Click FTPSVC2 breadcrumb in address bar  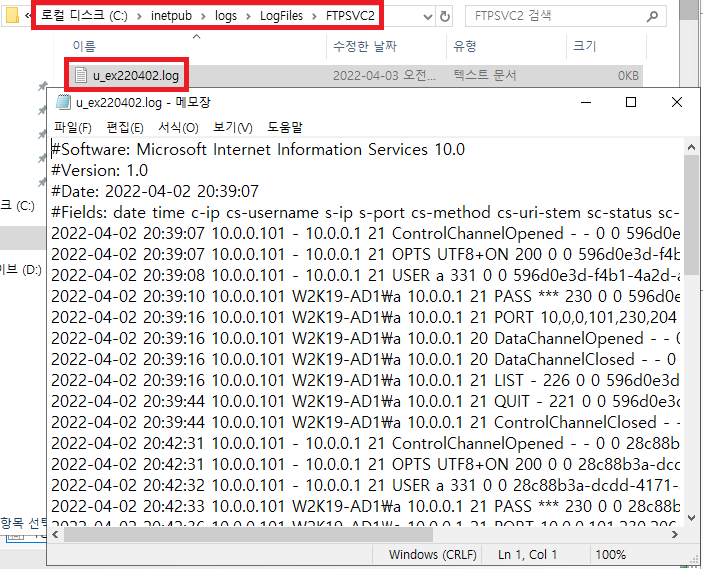[x=350, y=16]
